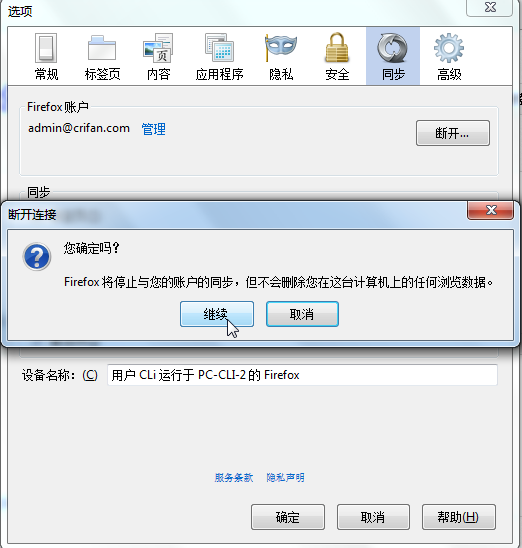Viewport: 522px width, 548px height.
Task: Click 确定 at the options window bottom
Action: tap(288, 517)
